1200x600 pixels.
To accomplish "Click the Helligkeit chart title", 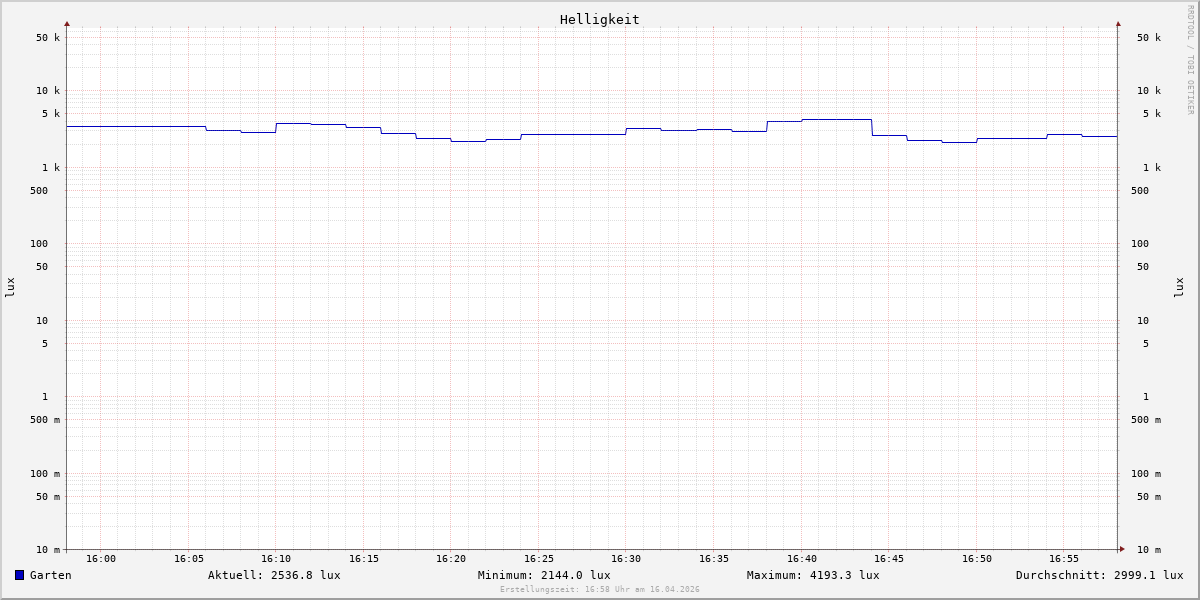I will click(599, 19).
